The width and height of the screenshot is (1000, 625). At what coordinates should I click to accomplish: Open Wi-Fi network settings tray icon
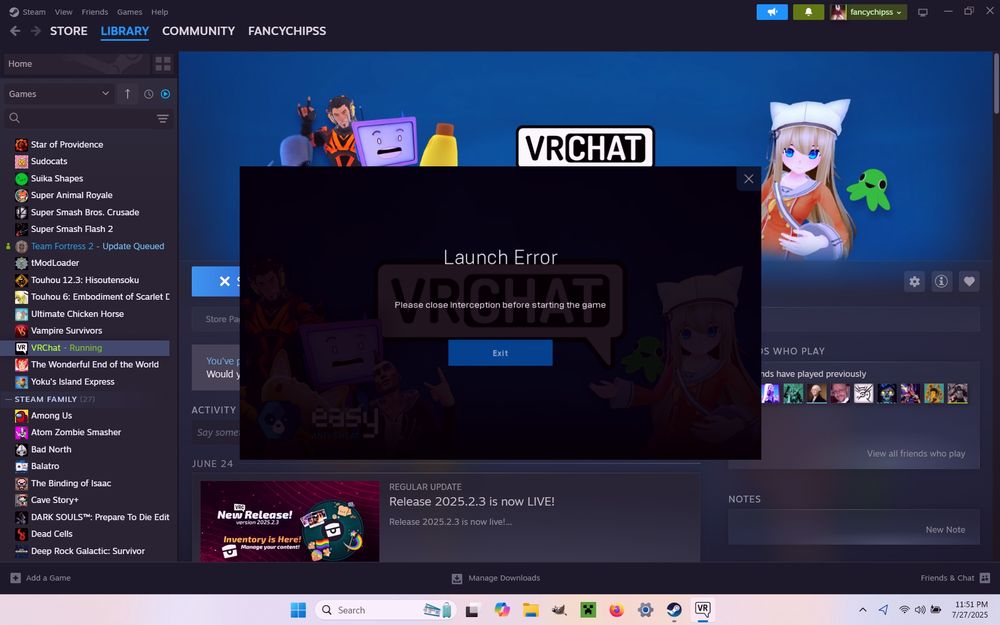(x=904, y=610)
